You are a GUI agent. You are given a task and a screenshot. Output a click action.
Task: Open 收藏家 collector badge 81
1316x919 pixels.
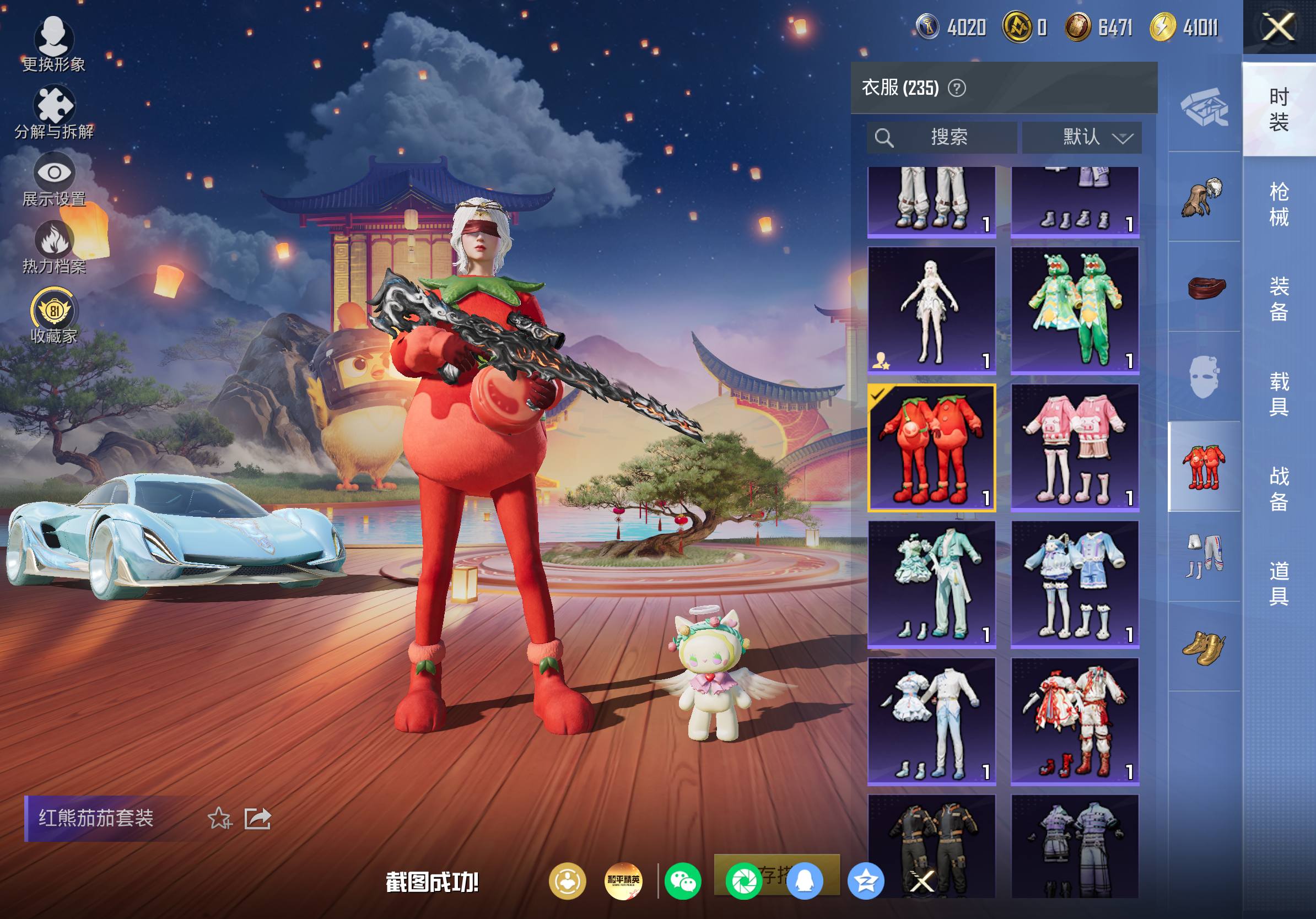point(53,316)
